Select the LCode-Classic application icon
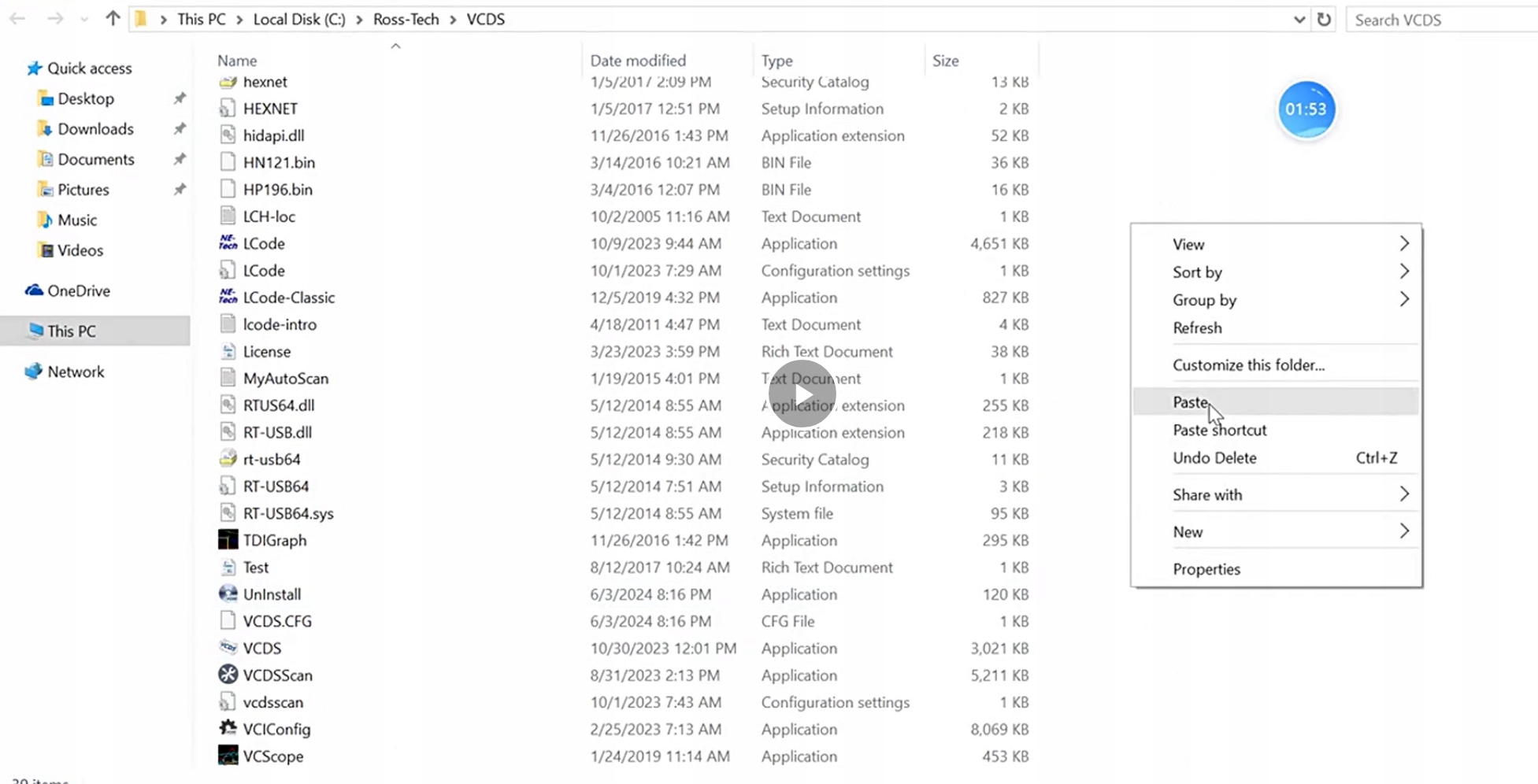Image resolution: width=1538 pixels, height=784 pixels. tap(228, 298)
